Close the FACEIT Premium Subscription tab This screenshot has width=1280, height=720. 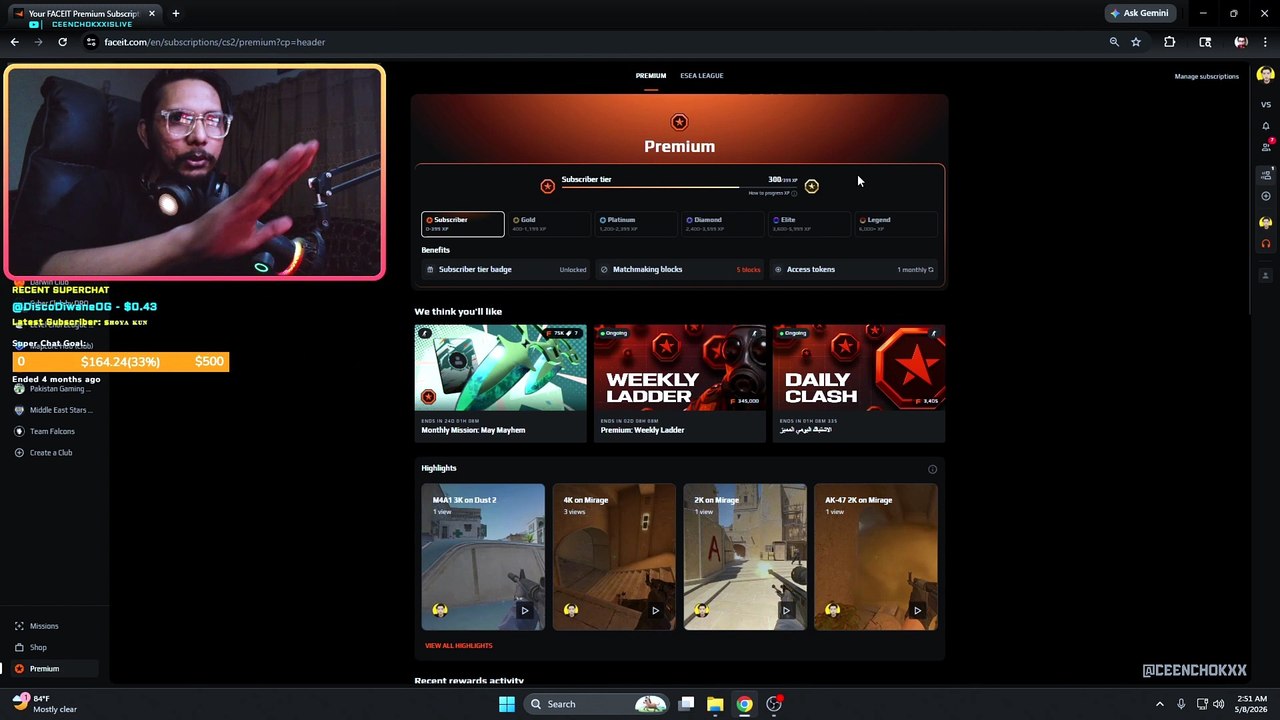150,14
